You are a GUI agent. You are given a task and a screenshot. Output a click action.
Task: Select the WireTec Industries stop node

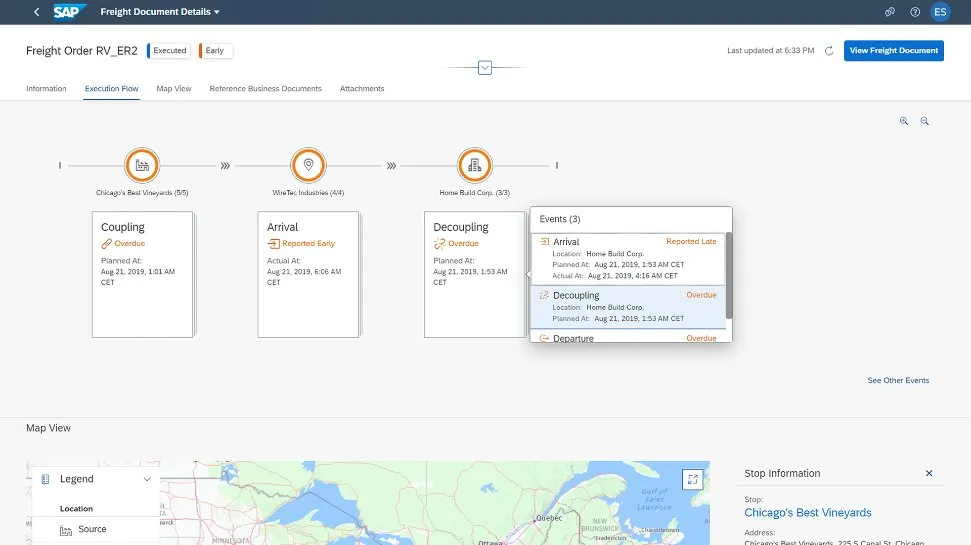[308, 165]
